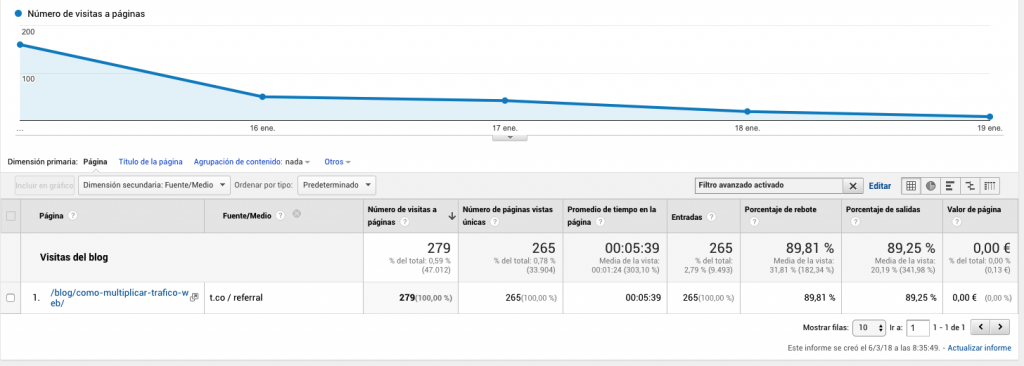Switch to data table view icon
Screen dimensions: 1024x366
(910, 186)
